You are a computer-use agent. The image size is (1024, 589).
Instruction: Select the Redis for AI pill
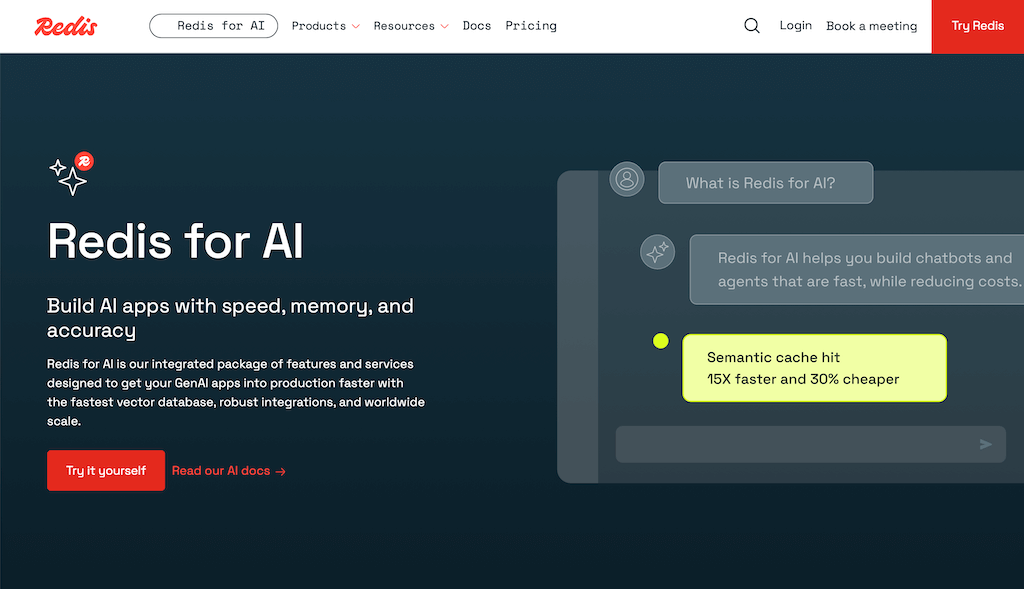[213, 26]
